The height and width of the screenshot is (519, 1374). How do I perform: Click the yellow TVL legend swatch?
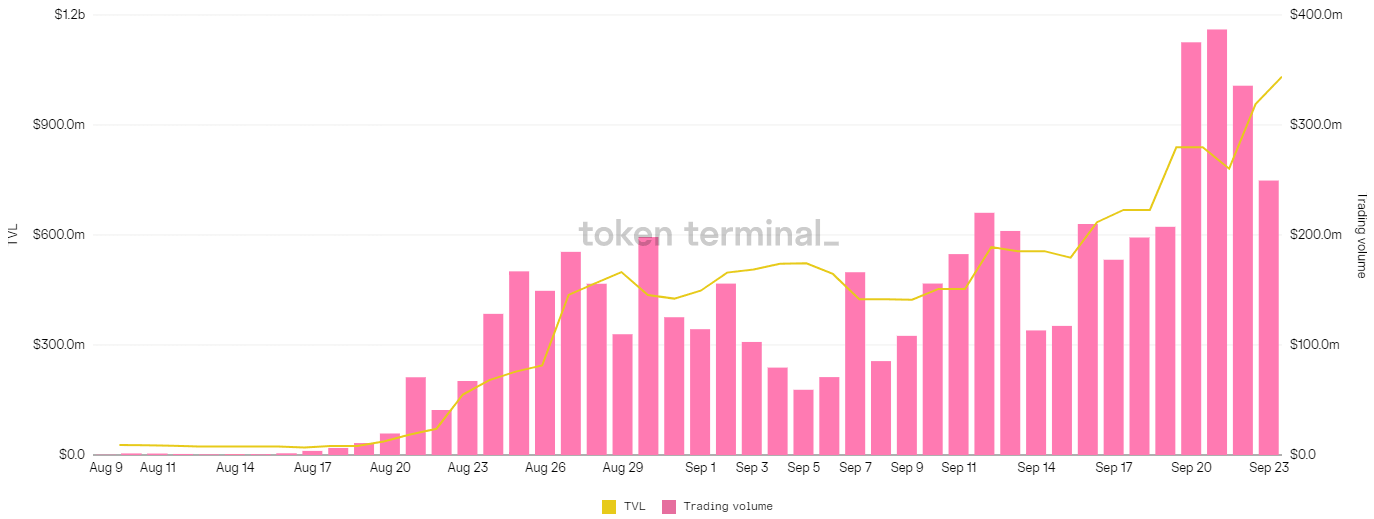609,507
